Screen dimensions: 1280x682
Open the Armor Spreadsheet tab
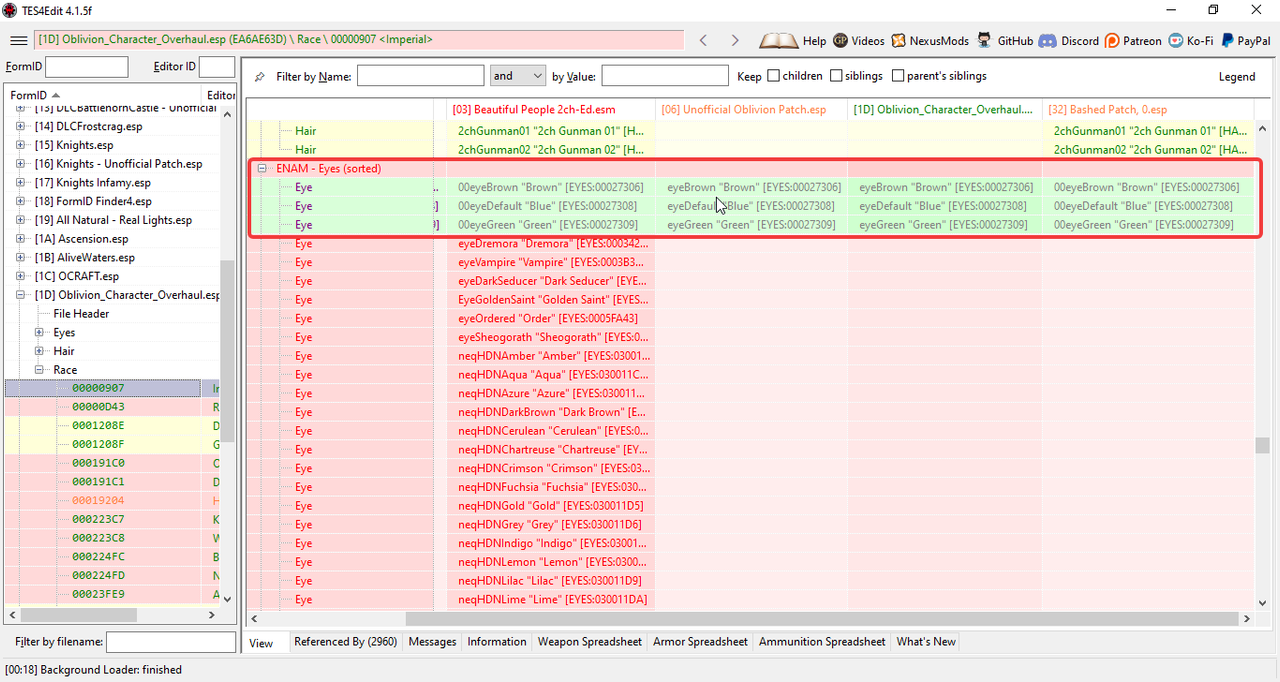tap(700, 642)
